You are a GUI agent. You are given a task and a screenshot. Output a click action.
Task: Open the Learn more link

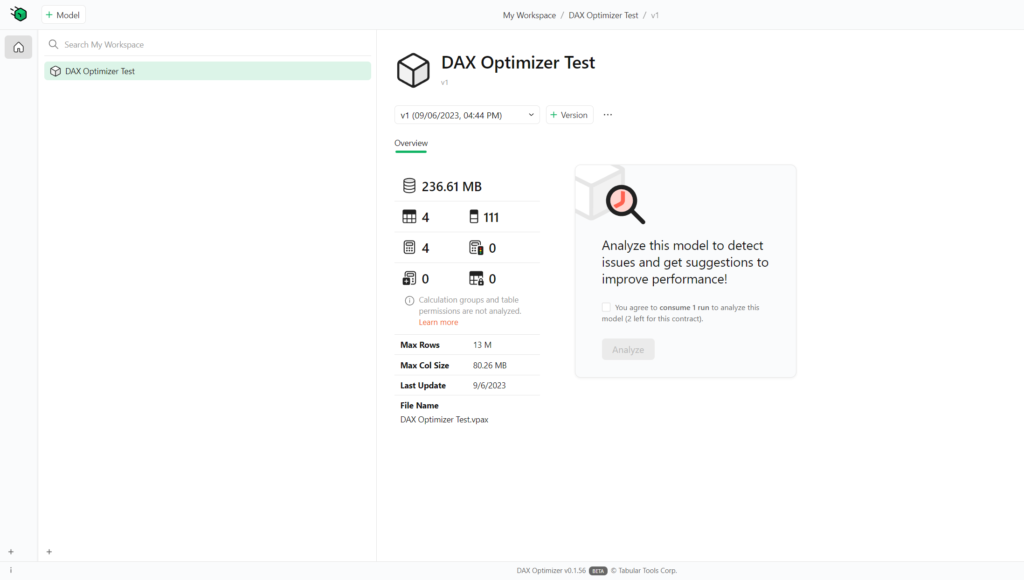pyautogui.click(x=438, y=322)
